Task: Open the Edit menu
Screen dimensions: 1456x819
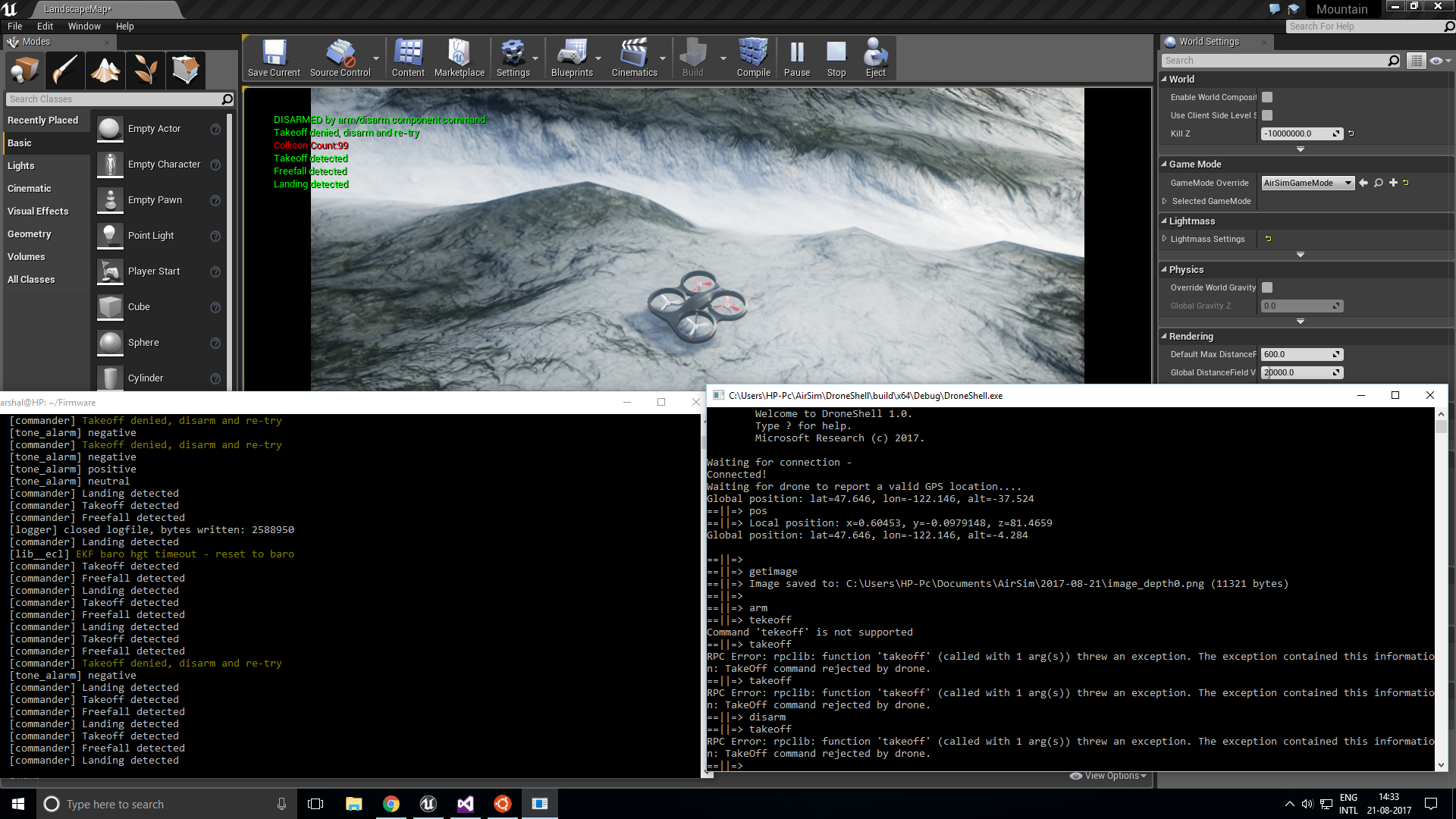Action: click(45, 26)
